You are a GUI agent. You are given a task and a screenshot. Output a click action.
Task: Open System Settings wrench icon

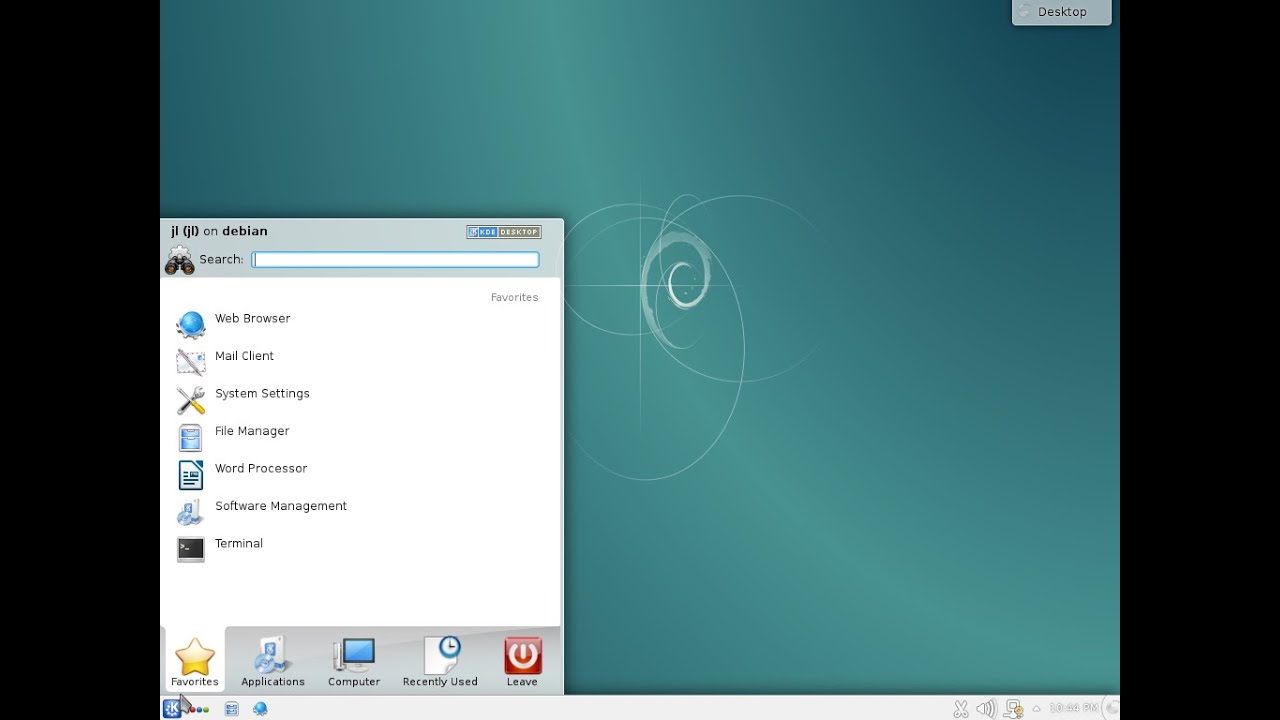click(190, 399)
